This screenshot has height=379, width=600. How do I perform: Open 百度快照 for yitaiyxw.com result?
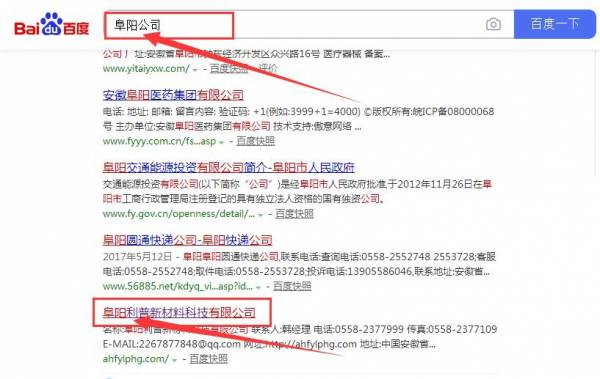tap(229, 69)
